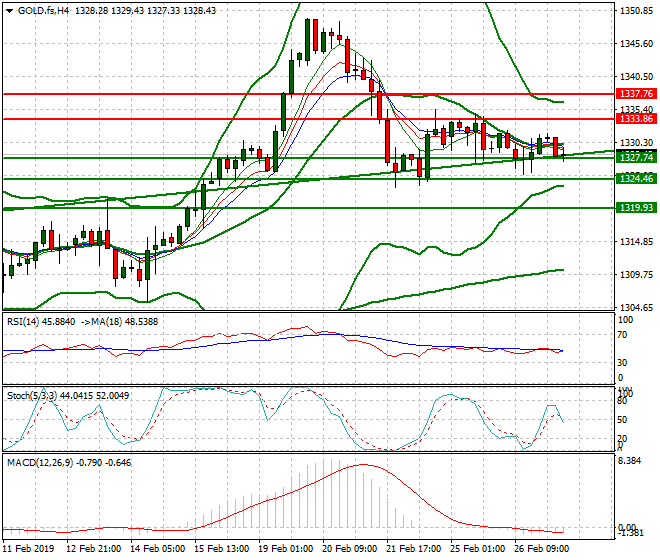Click the 12 Feb 21:00 time axis label
The height and width of the screenshot is (560, 660).
[x=93, y=549]
